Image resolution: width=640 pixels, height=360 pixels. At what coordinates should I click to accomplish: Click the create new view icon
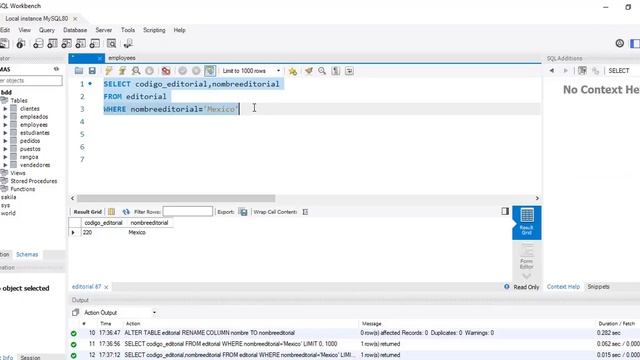67,44
